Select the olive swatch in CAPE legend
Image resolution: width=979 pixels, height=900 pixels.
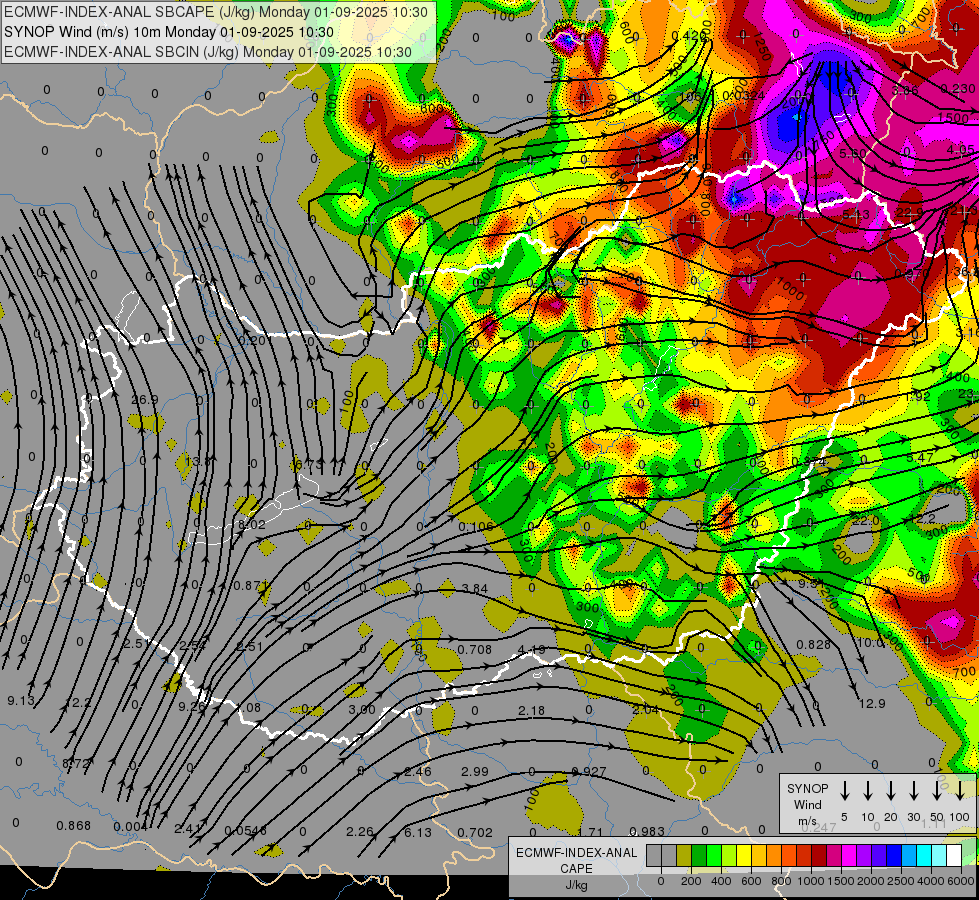coord(684,856)
